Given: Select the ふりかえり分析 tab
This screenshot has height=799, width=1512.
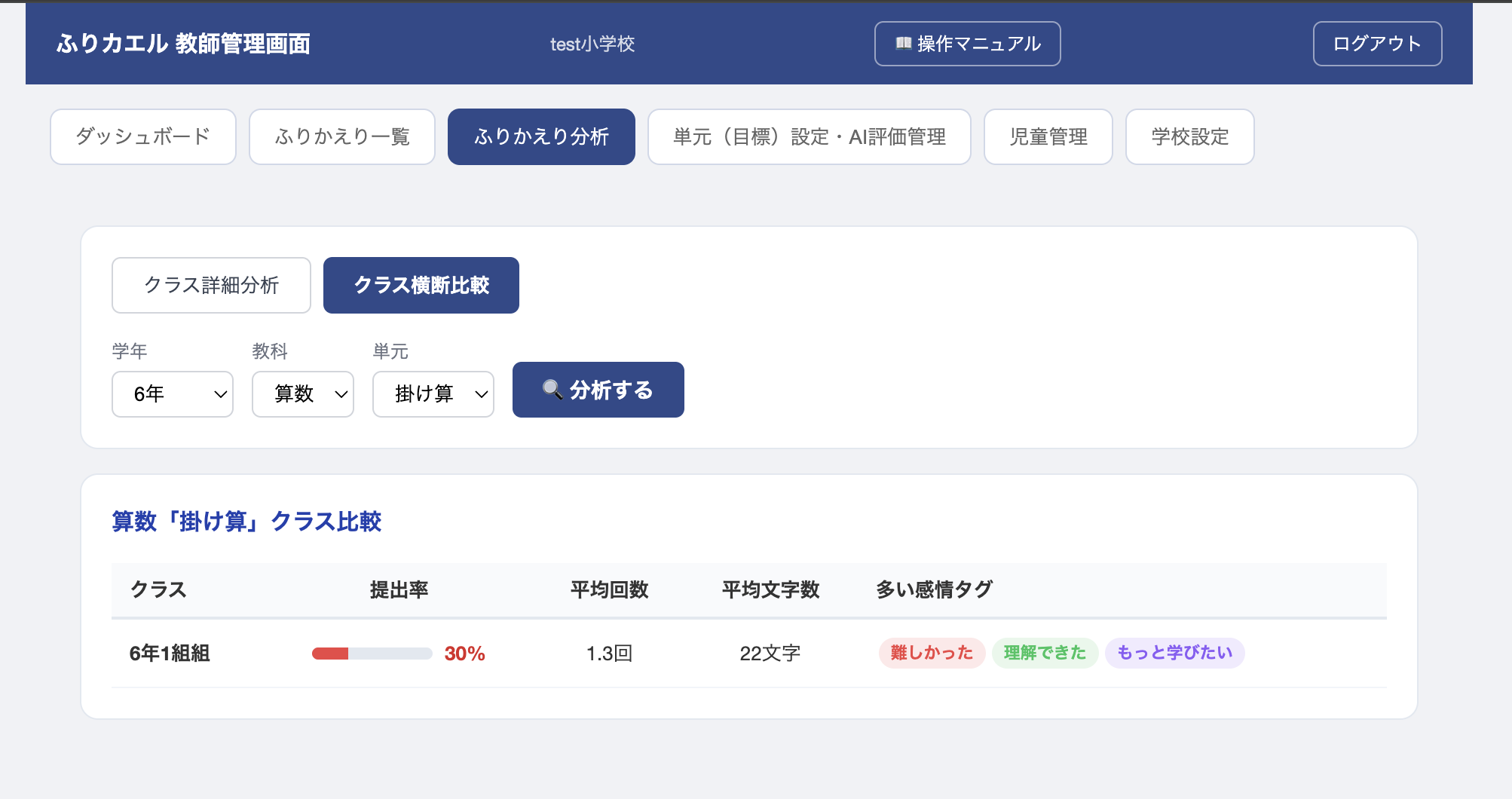Looking at the screenshot, I should tap(541, 136).
